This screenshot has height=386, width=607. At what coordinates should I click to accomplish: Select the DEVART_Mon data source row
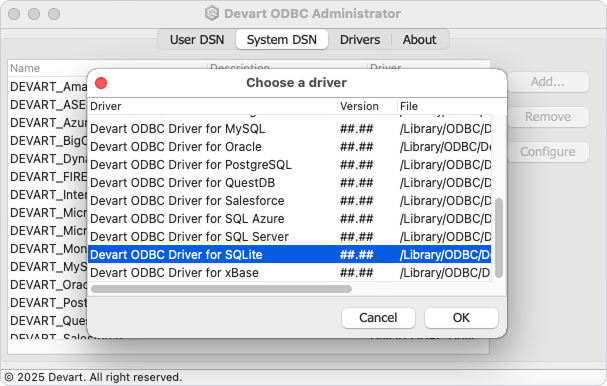pos(48,249)
